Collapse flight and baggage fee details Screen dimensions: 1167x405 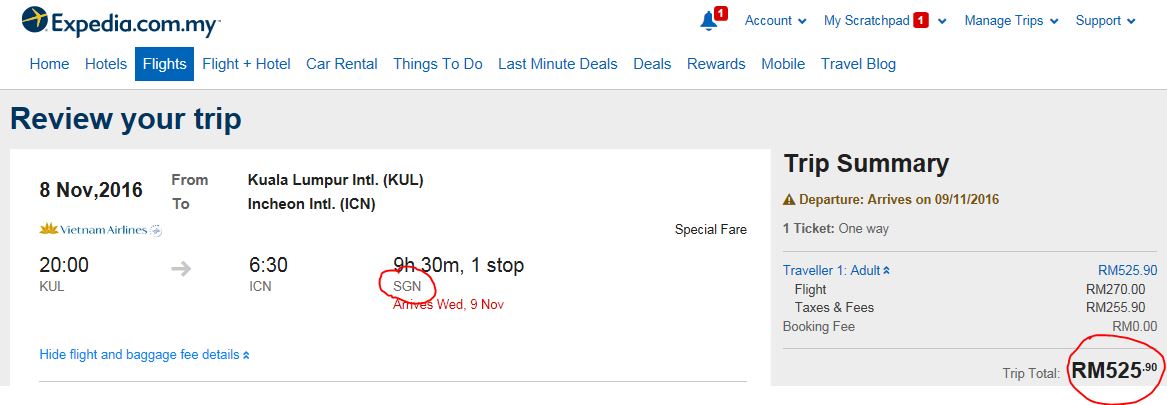point(144,354)
